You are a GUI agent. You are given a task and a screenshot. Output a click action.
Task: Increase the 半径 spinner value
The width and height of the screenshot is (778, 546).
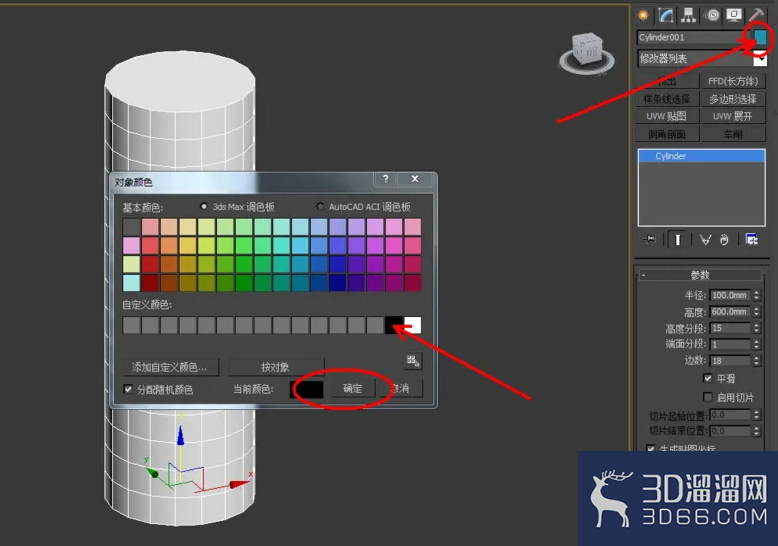(757, 292)
